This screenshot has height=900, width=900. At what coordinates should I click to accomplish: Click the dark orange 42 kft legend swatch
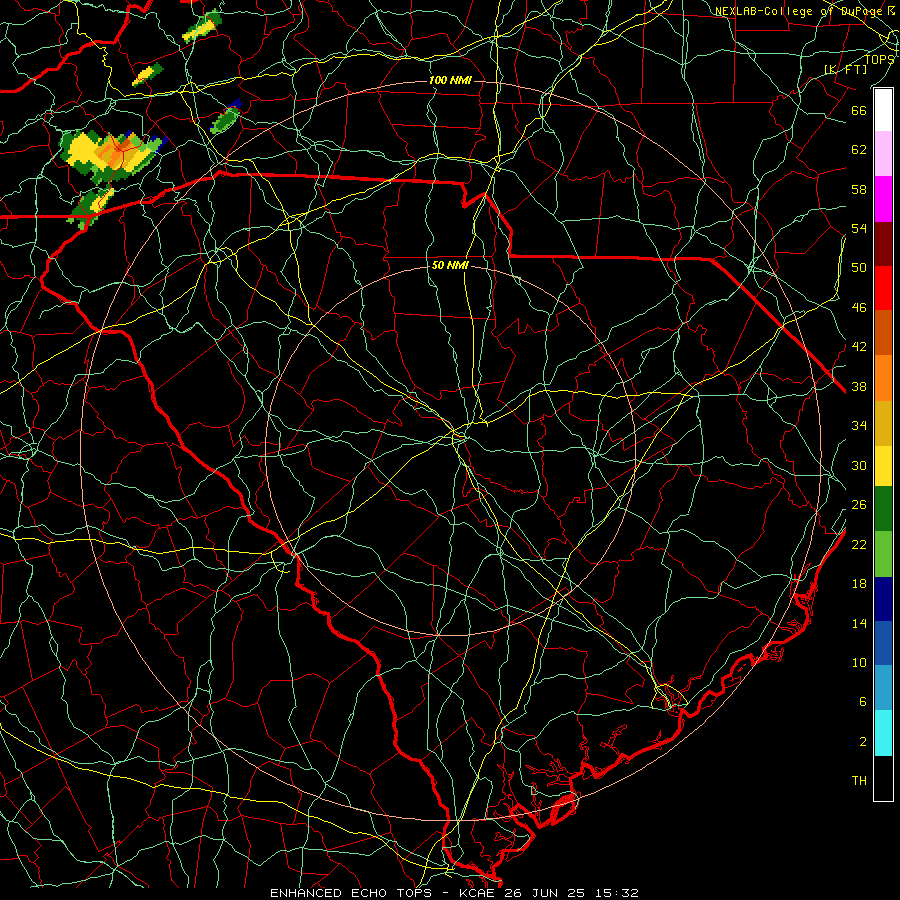point(883,332)
